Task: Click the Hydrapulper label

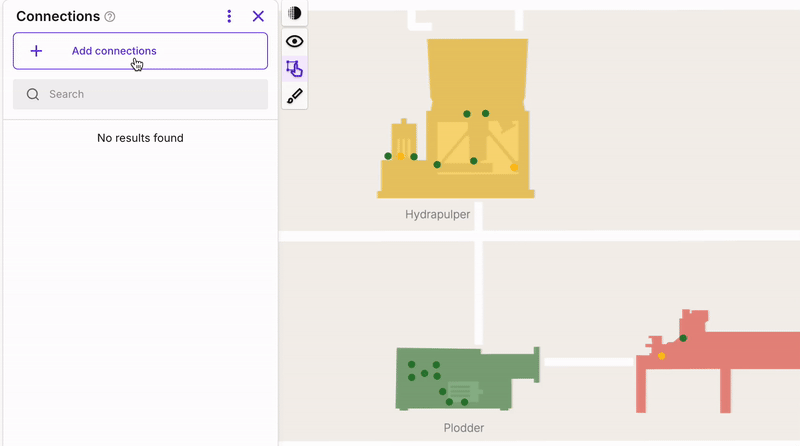Action: (x=438, y=214)
